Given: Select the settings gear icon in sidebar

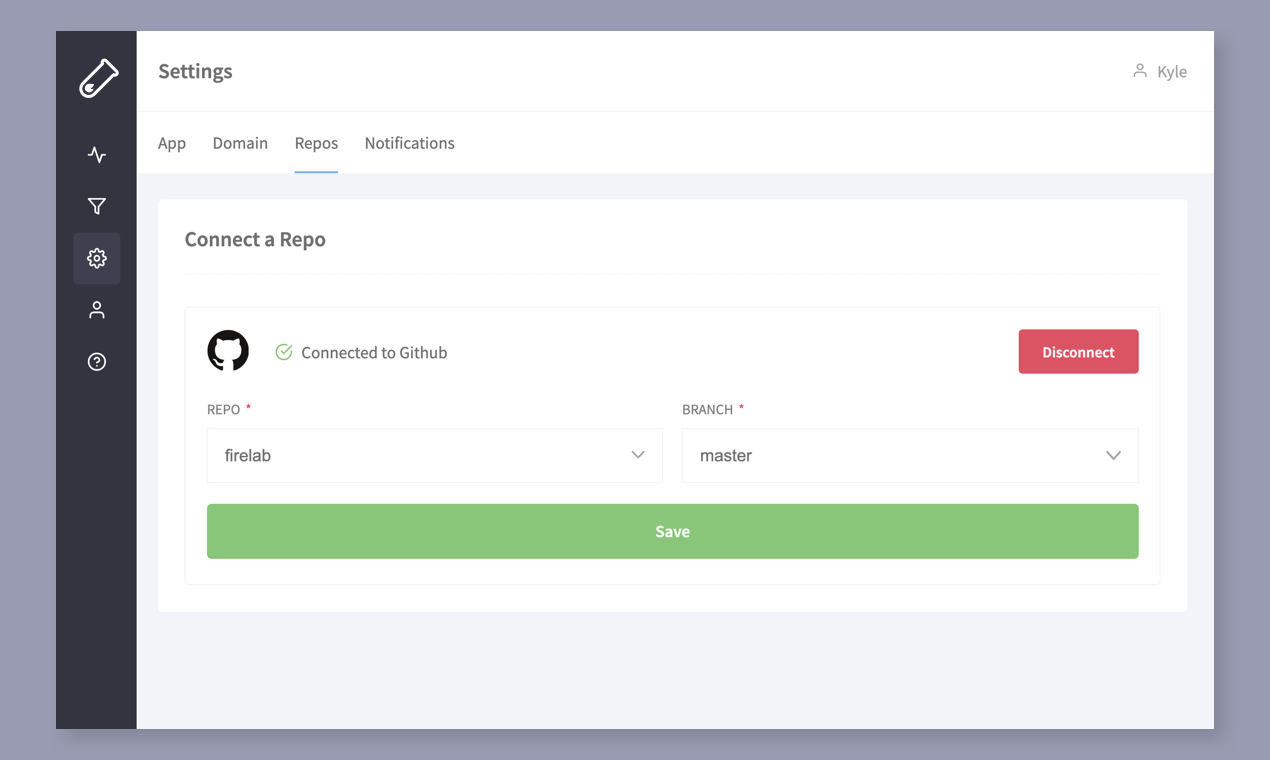Looking at the screenshot, I should [x=97, y=258].
